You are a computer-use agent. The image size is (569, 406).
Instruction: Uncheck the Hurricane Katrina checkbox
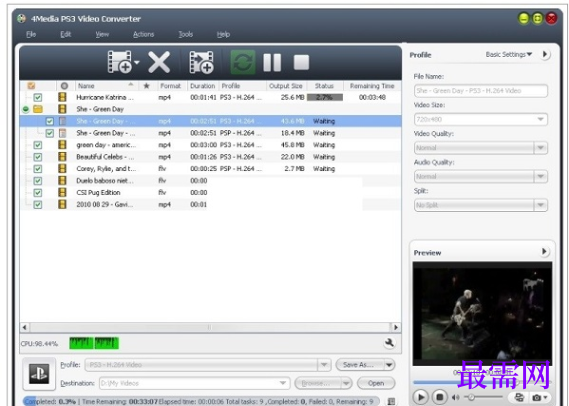pyautogui.click(x=38, y=97)
